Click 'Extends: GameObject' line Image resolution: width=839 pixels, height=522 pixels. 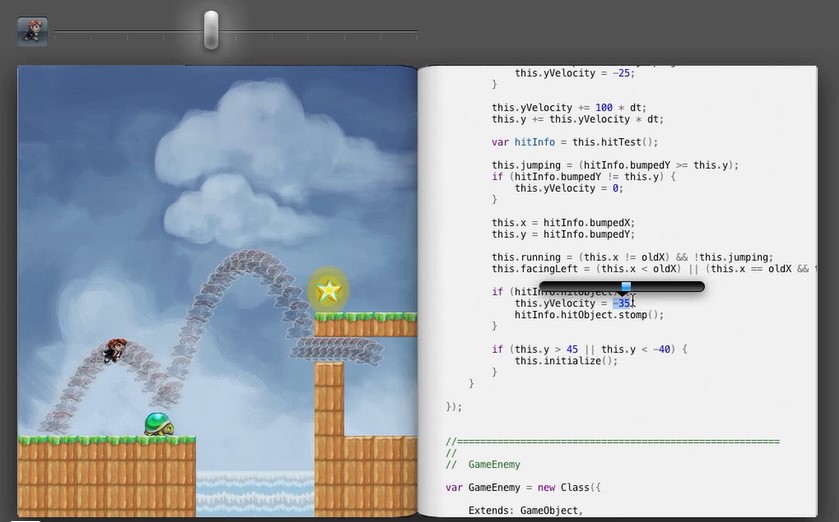coord(525,511)
